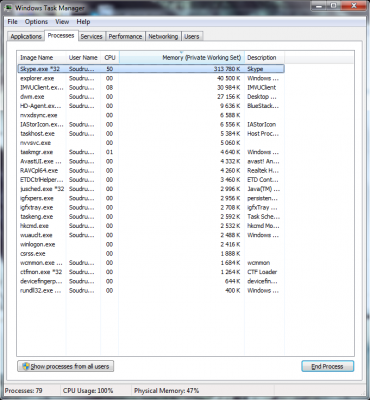Open the Options menu

click(x=36, y=22)
